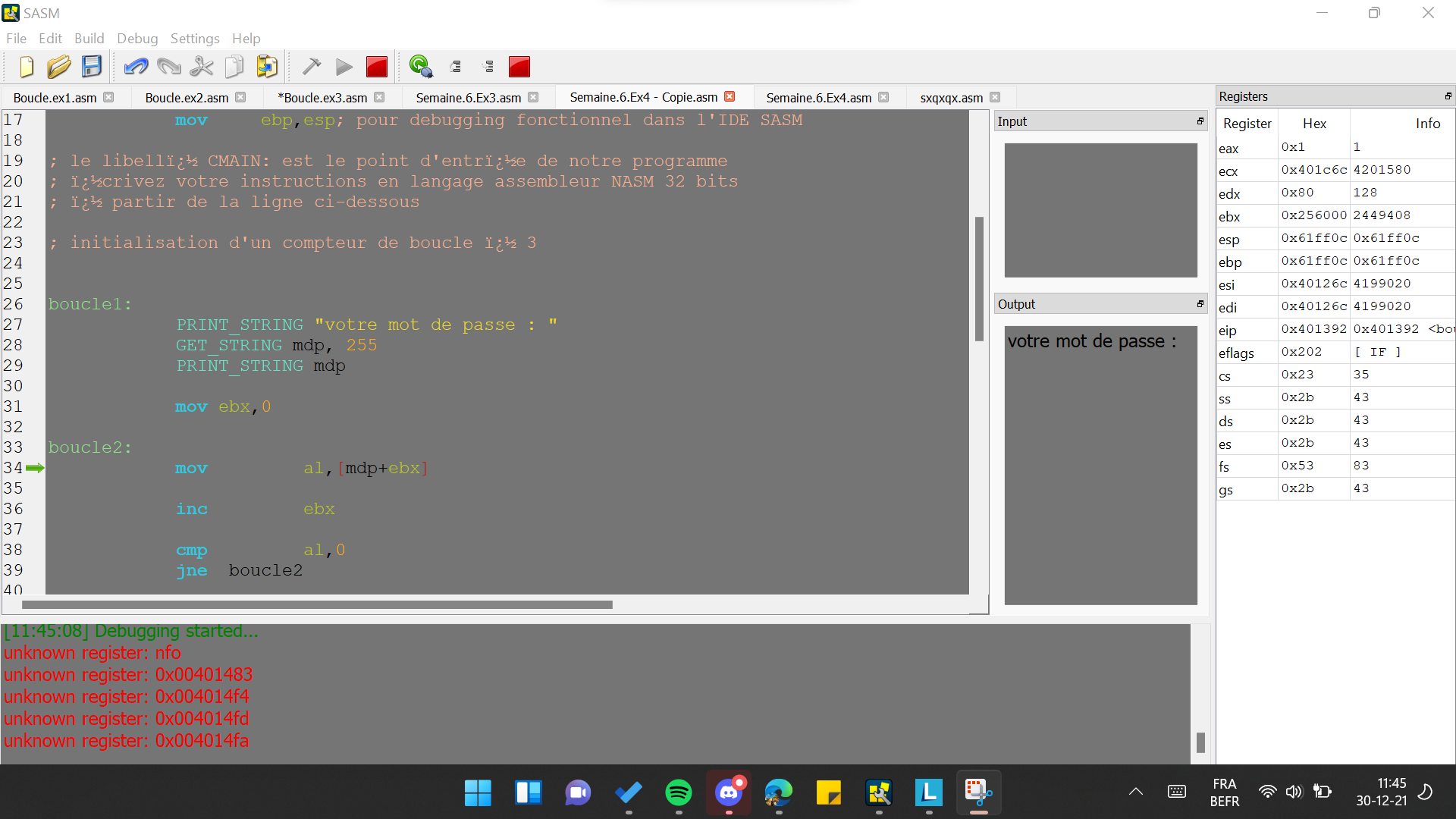Click inside the Input text box
This screenshot has width=1456, height=819.
(x=1100, y=210)
